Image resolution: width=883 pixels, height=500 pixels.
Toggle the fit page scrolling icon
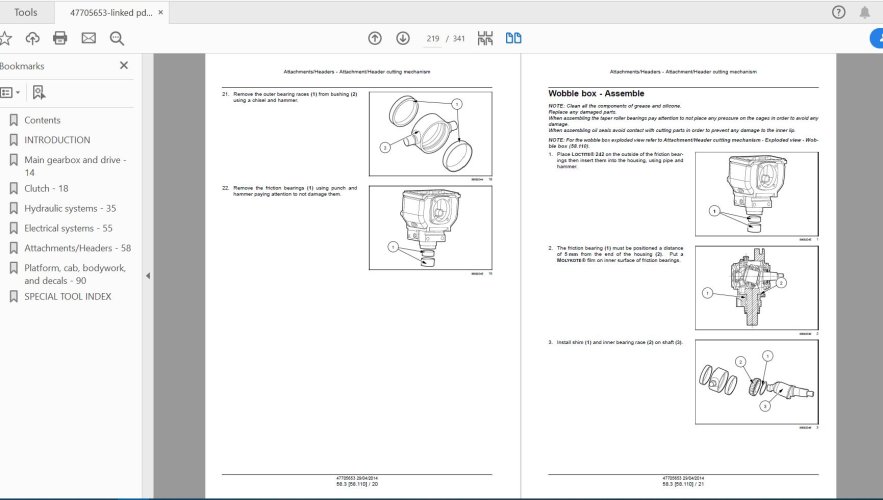[x=485, y=38]
